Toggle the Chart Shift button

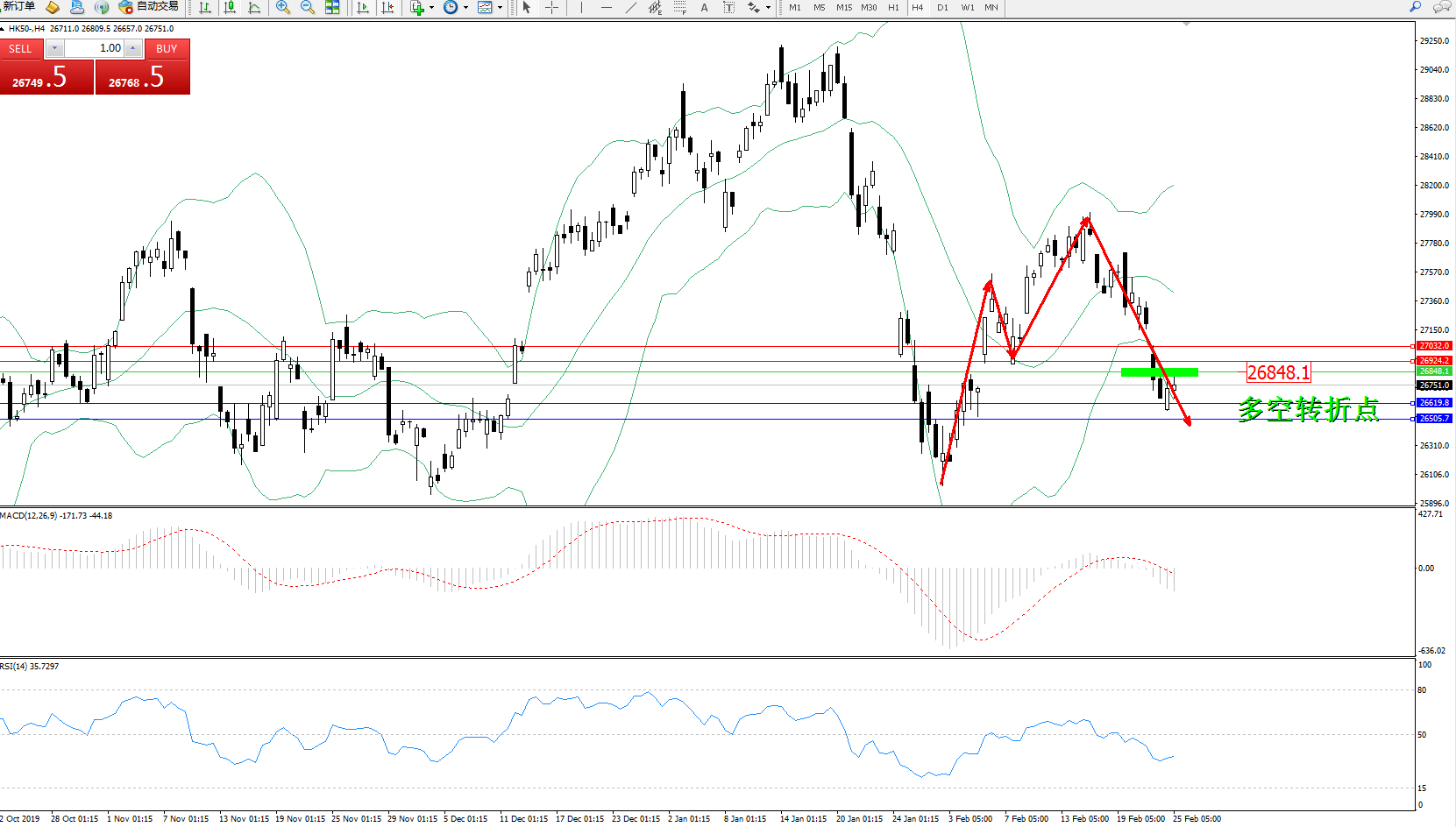[x=387, y=8]
